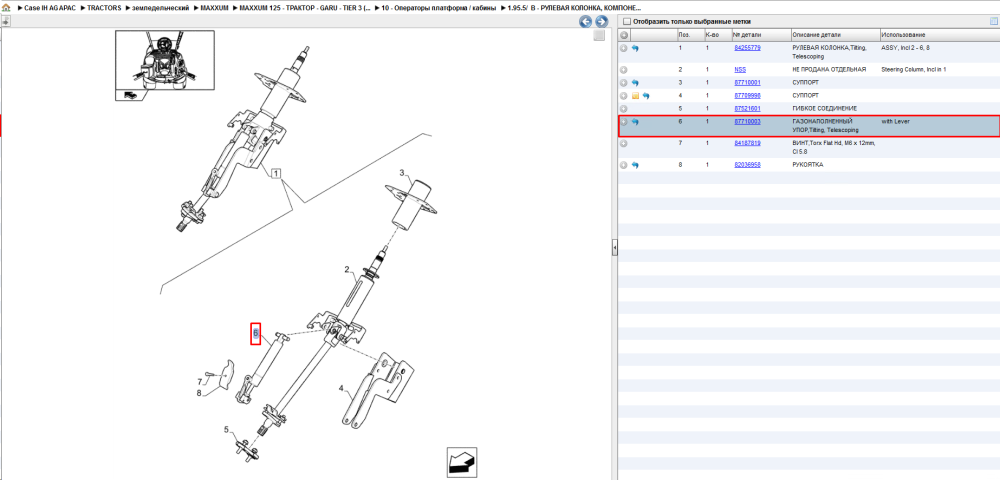Add part 87710001 with its circle icon
This screenshot has width=1000, height=480.
[624, 83]
